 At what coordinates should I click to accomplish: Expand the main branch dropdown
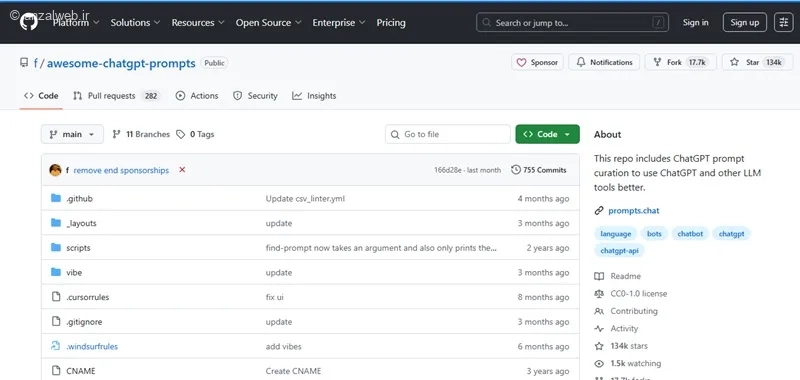click(x=72, y=134)
